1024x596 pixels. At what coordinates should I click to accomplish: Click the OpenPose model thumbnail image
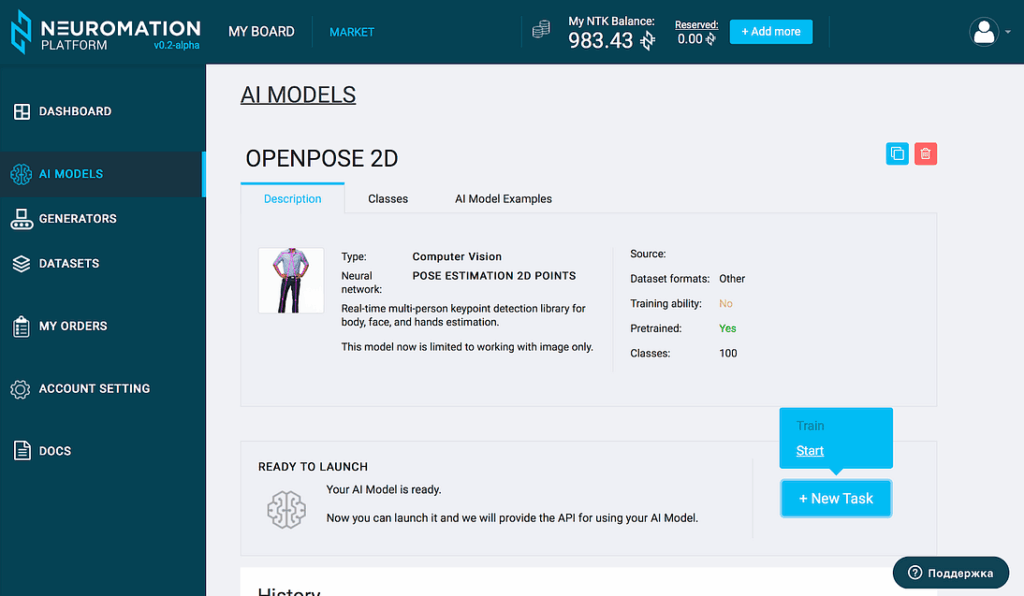tap(290, 281)
